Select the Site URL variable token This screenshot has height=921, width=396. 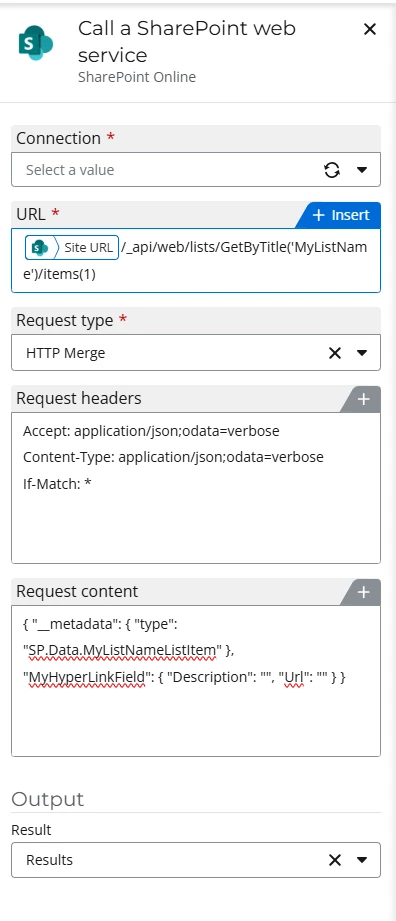(x=72, y=248)
